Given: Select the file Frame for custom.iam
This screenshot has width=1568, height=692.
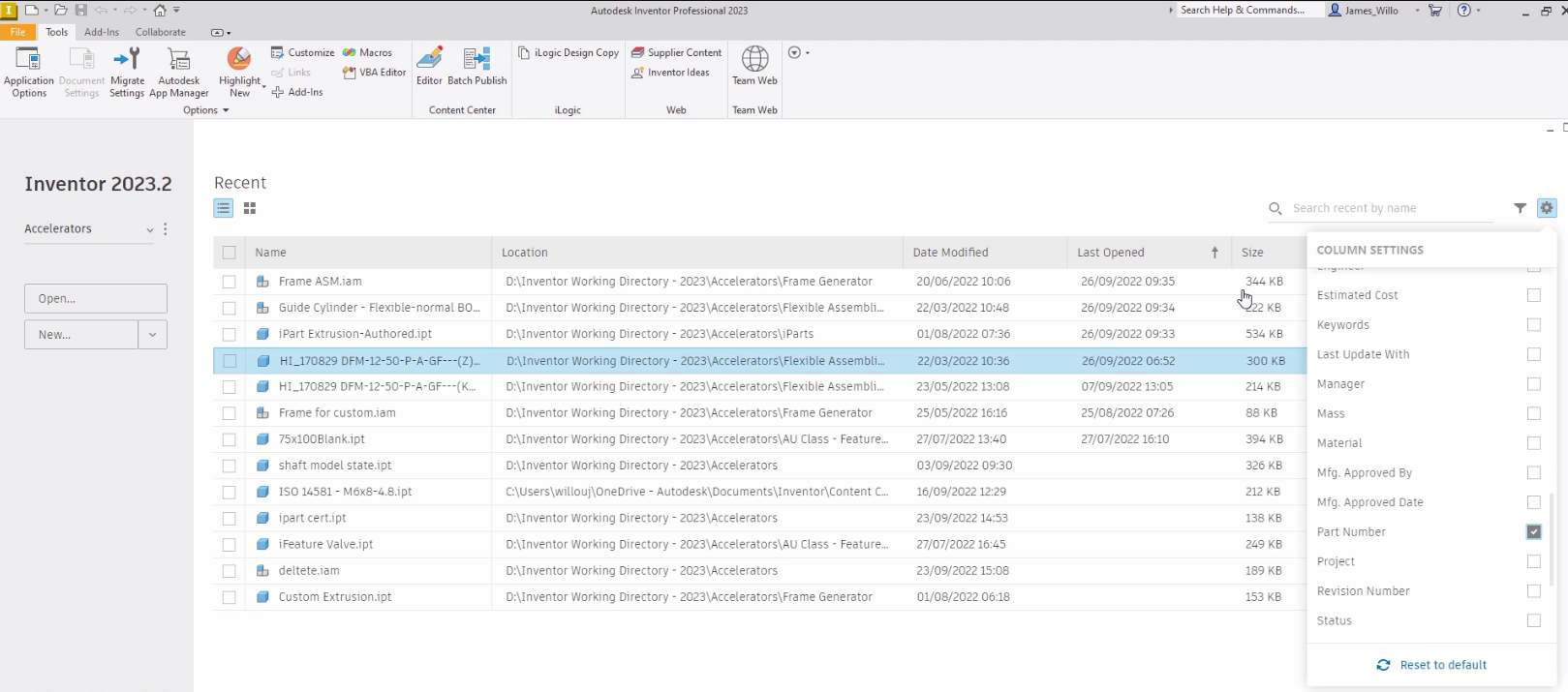Looking at the screenshot, I should [x=337, y=413].
